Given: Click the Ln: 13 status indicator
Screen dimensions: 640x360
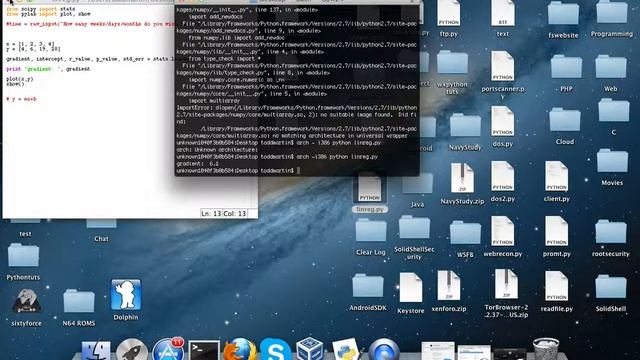Looking at the screenshot, I should (211, 213).
